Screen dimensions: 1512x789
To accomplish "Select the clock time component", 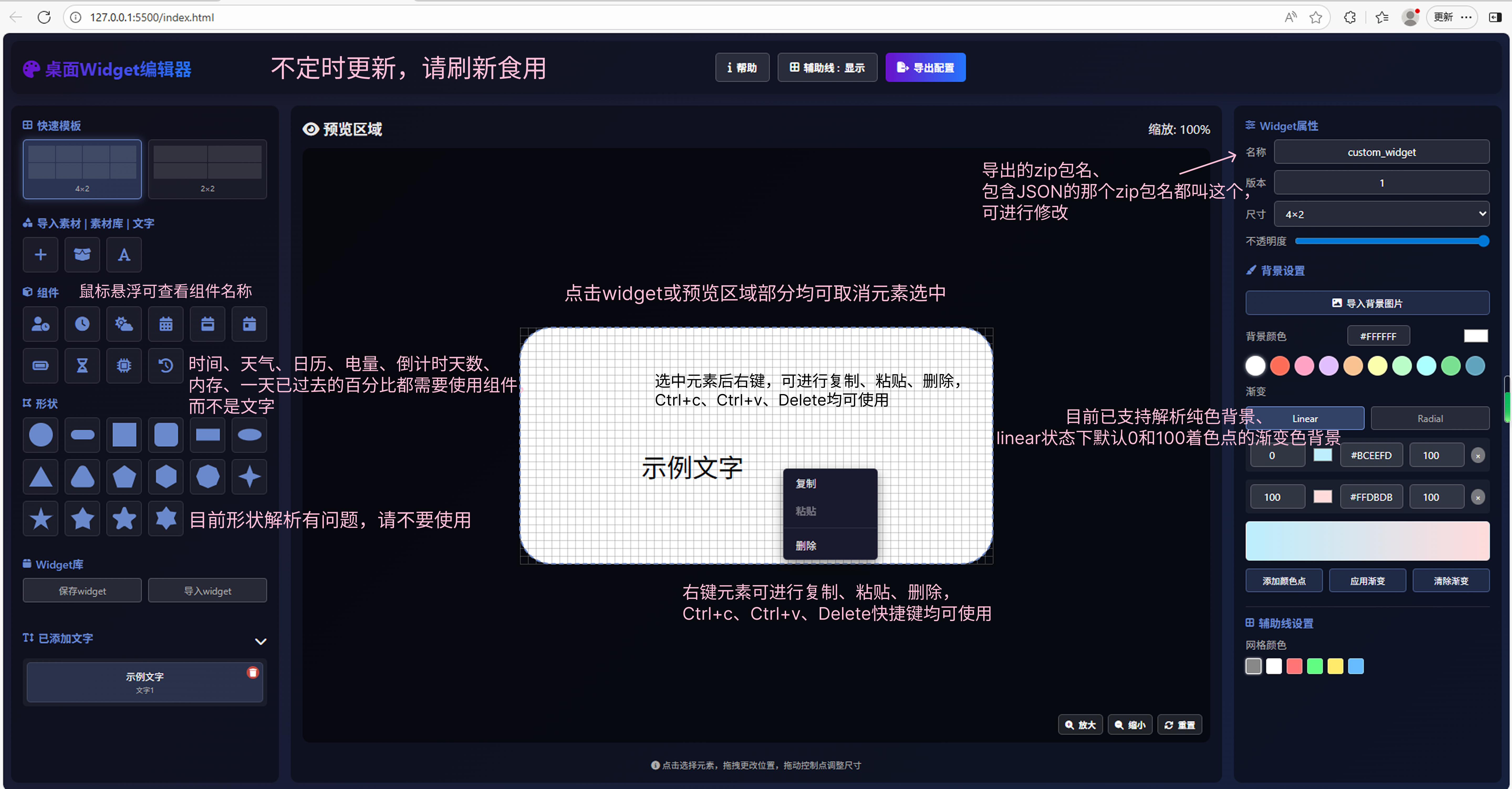I will pos(82,324).
